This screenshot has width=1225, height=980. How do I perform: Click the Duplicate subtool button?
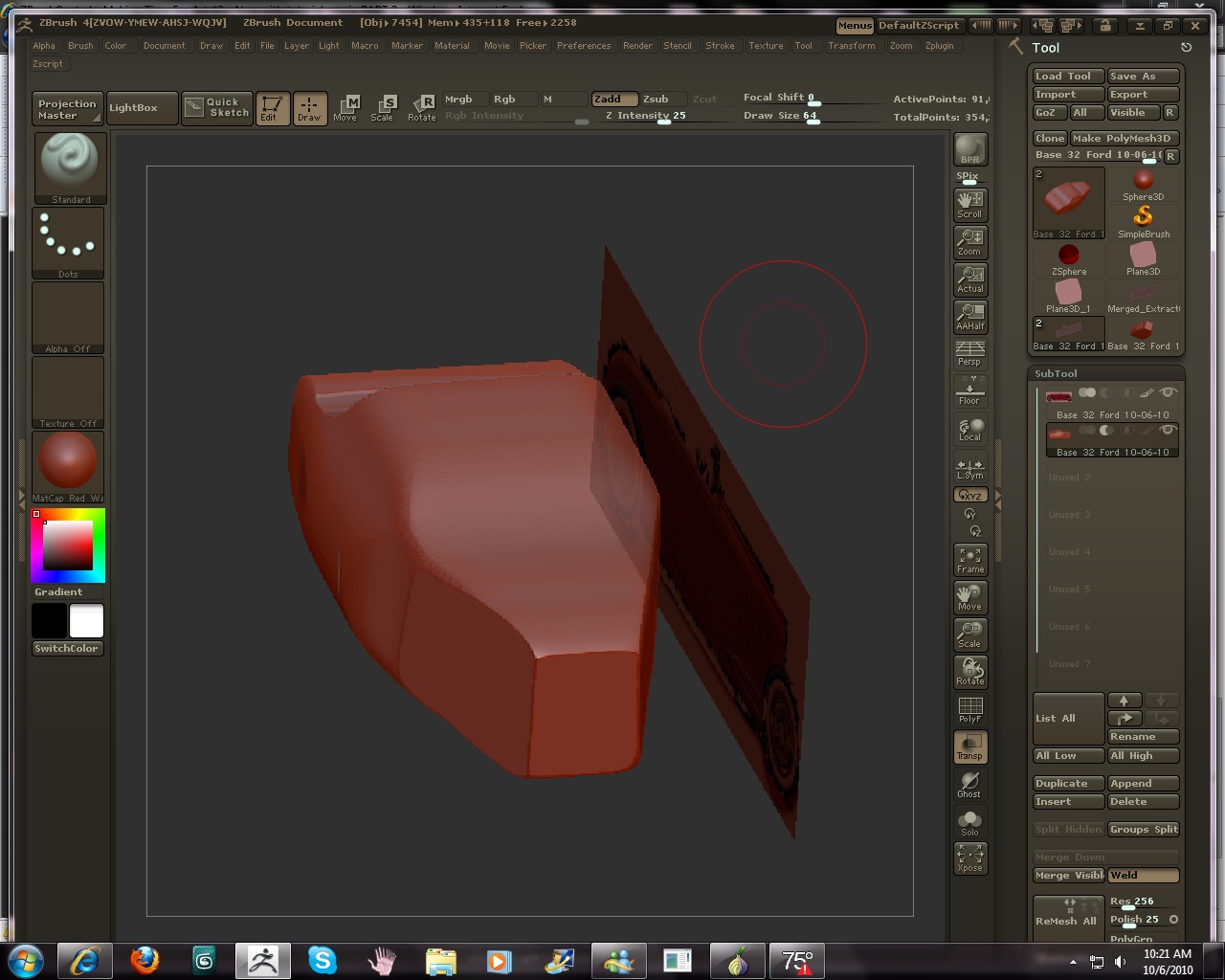pos(1068,784)
